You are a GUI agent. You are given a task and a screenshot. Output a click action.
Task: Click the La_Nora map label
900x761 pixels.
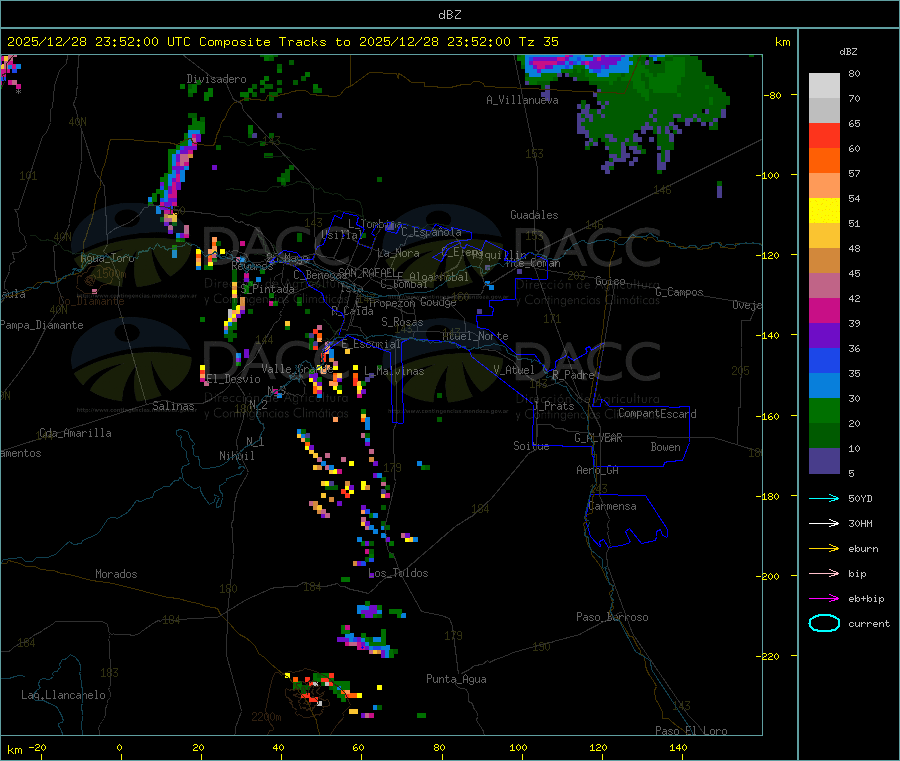coord(398,253)
